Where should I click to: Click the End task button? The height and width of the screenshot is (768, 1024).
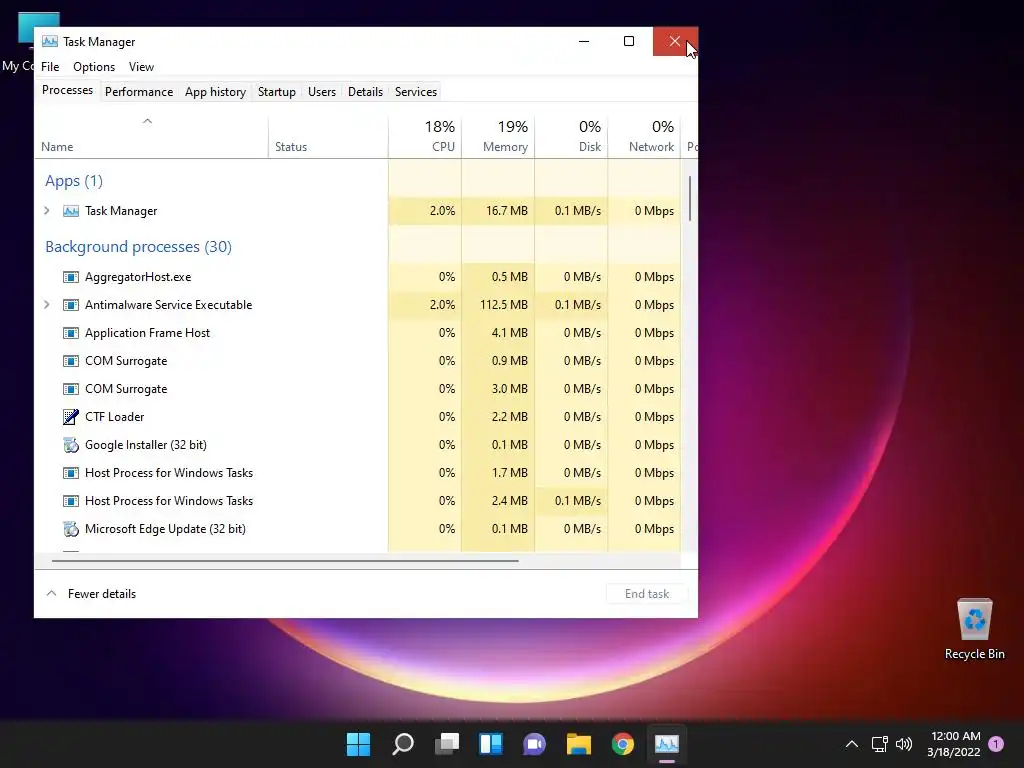647,594
